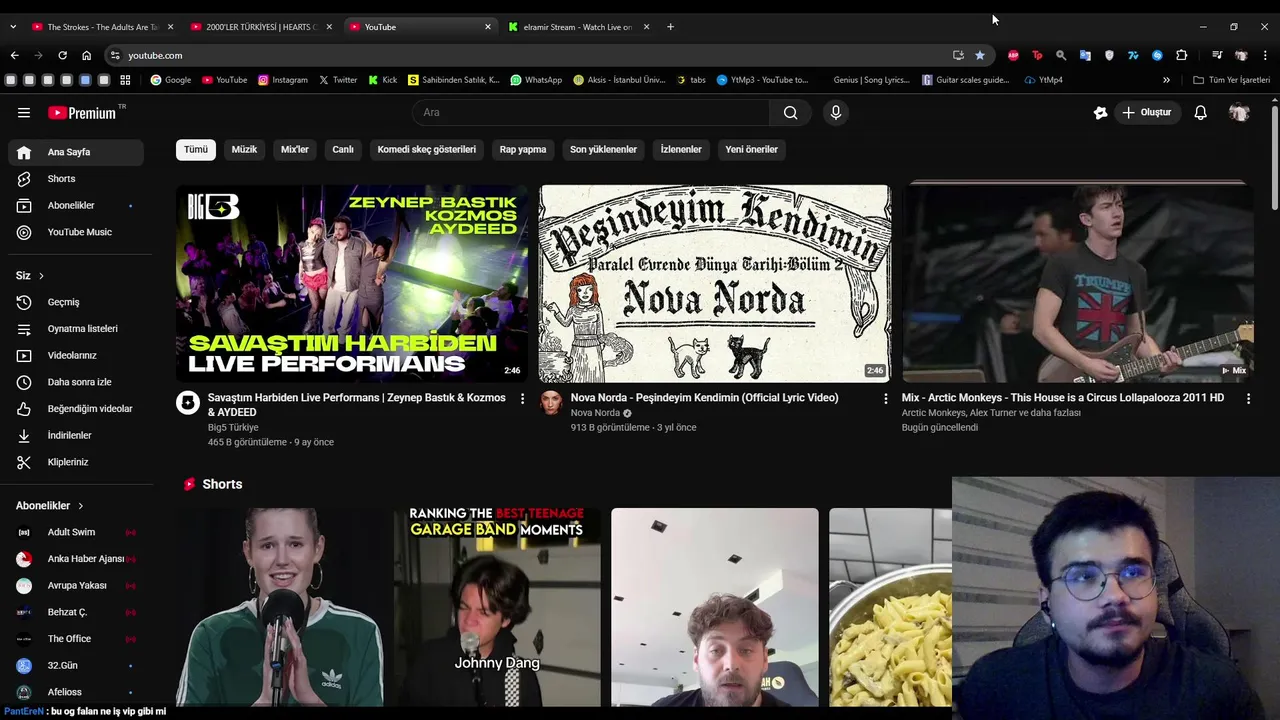Screen dimensions: 1280x720
Task: Open Big5 Türkiye channel avatar
Action: point(188,403)
